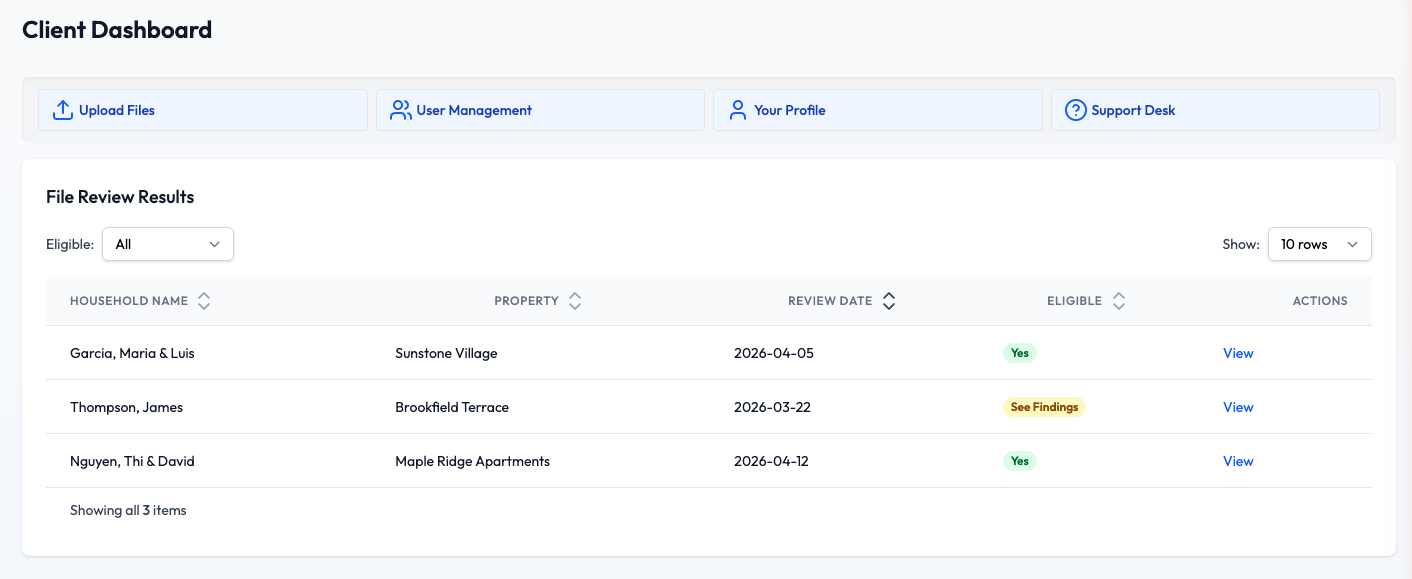Click the sort icon on Eligible column

pyautogui.click(x=1119, y=300)
